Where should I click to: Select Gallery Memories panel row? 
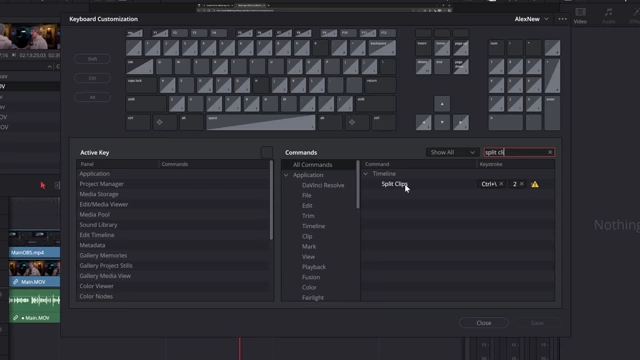coord(173,256)
